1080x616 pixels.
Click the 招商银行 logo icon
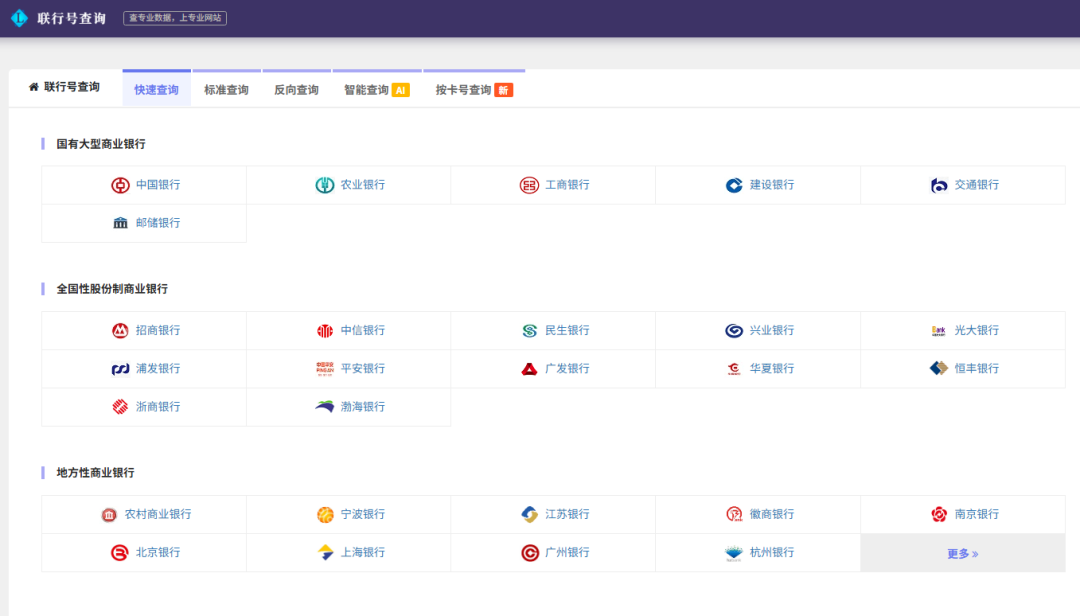click(x=121, y=331)
